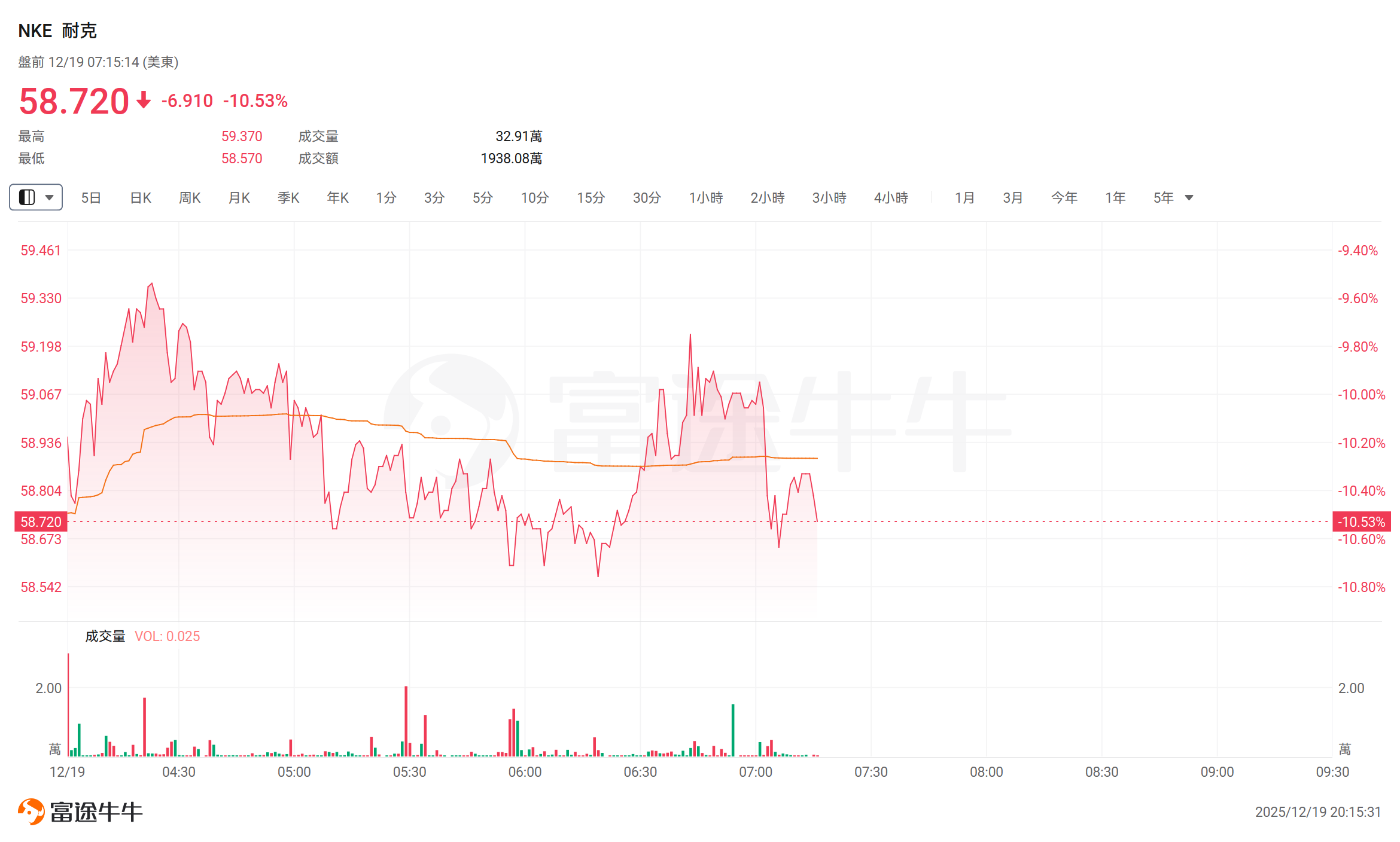
Task: Select the 1年 time range
Action: click(x=1115, y=198)
